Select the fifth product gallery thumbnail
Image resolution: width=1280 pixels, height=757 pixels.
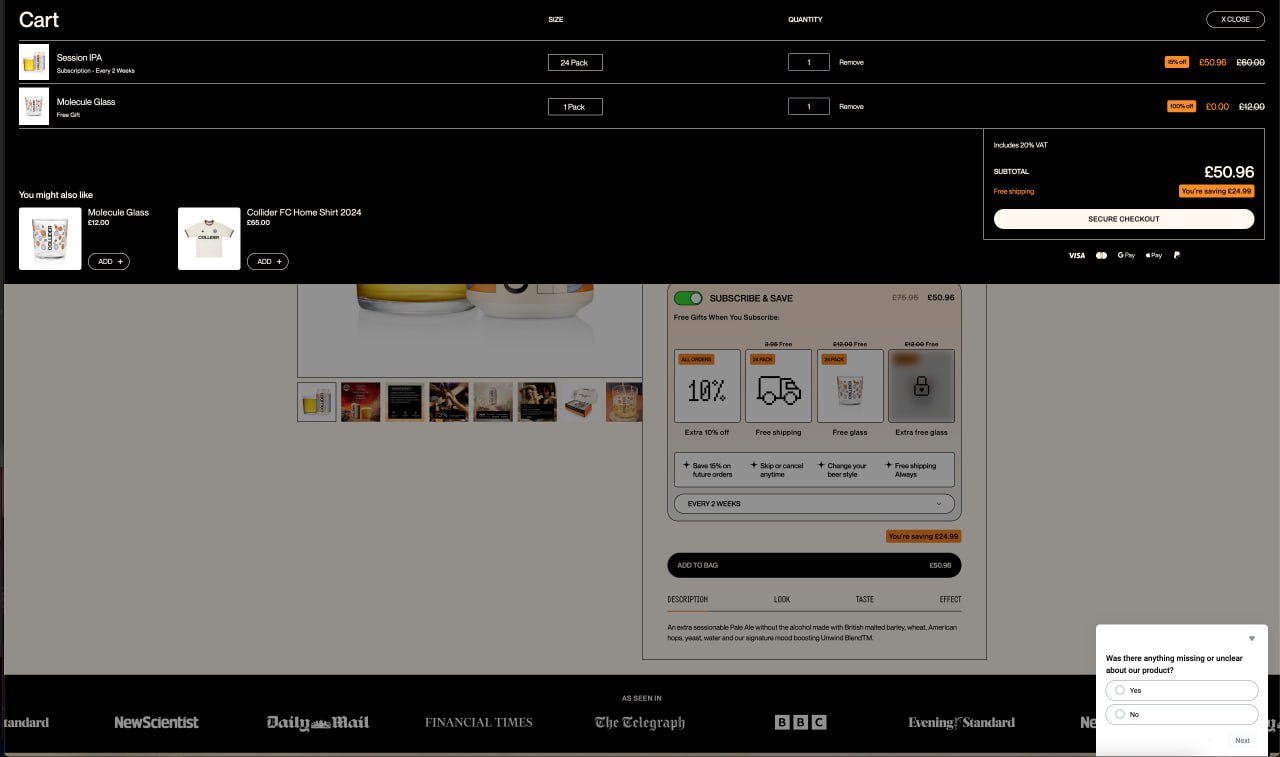(493, 402)
